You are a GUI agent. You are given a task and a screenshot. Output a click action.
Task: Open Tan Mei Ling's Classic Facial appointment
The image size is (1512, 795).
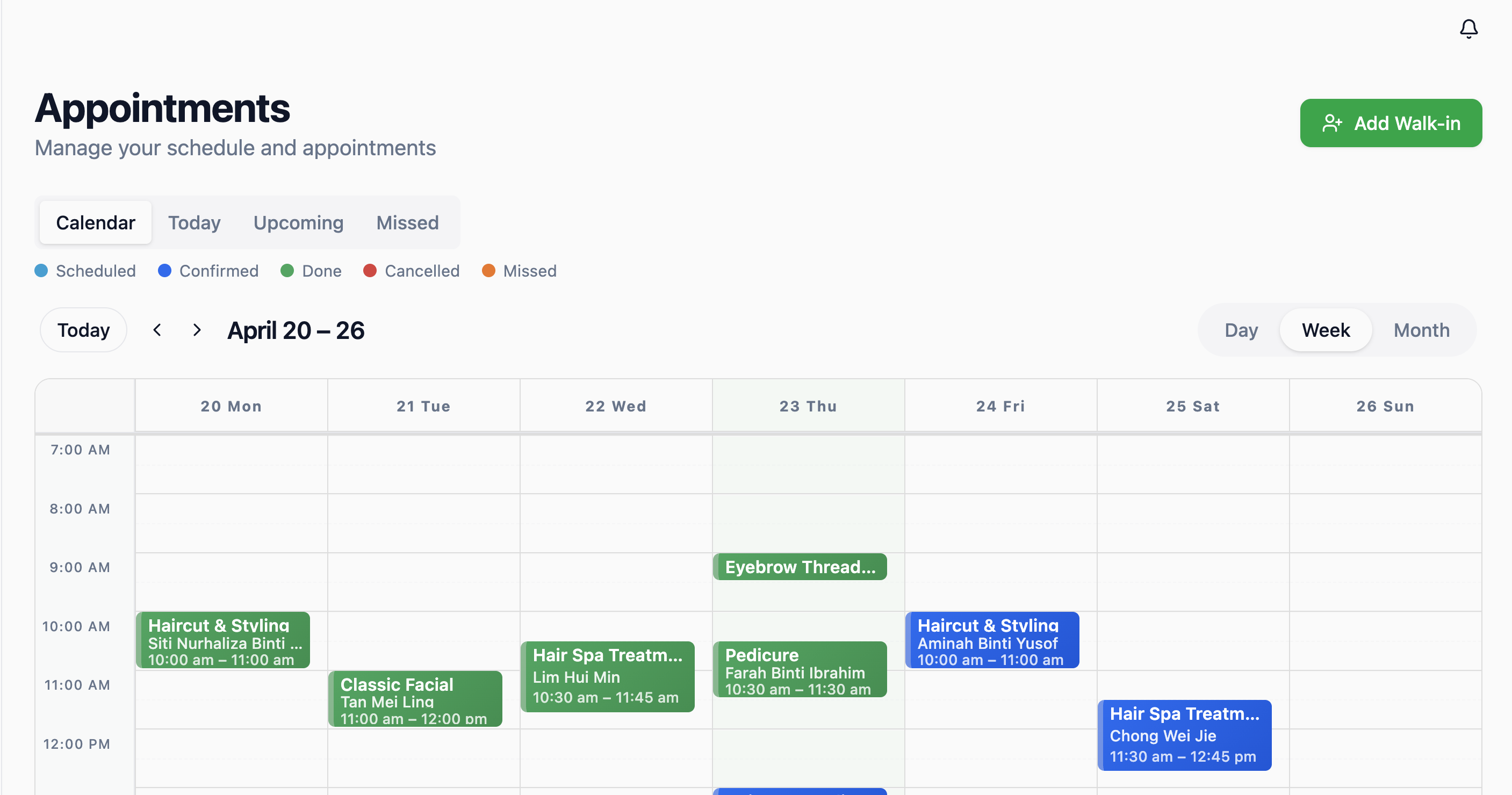(x=415, y=699)
